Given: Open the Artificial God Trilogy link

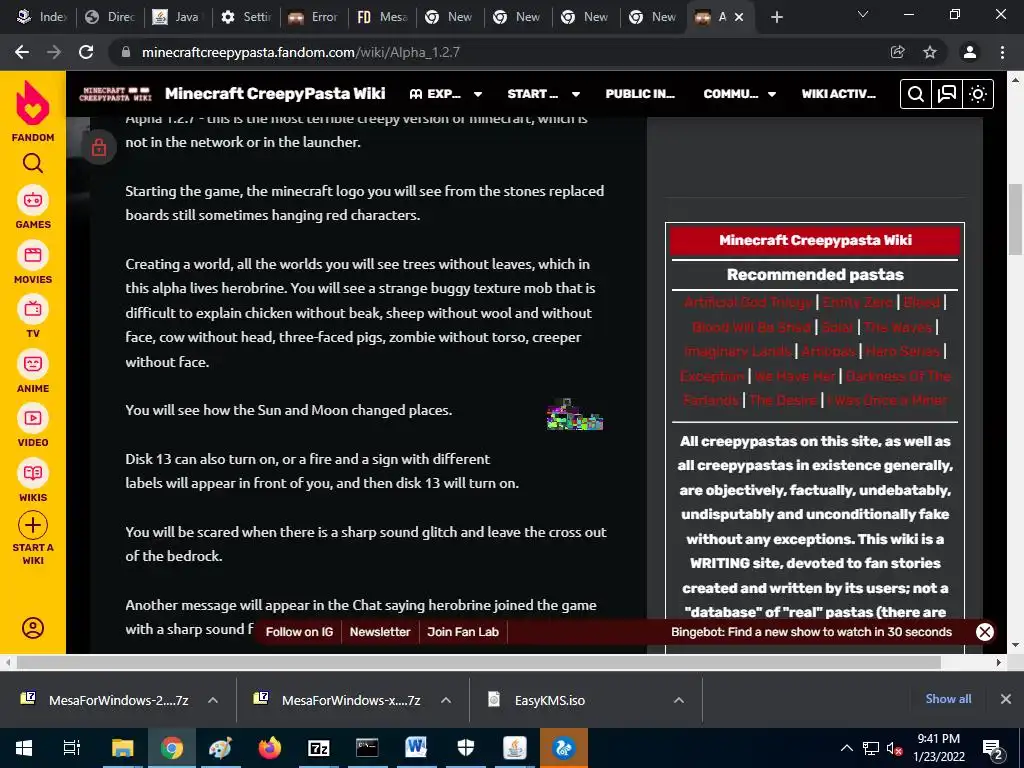Looking at the screenshot, I should [747, 302].
